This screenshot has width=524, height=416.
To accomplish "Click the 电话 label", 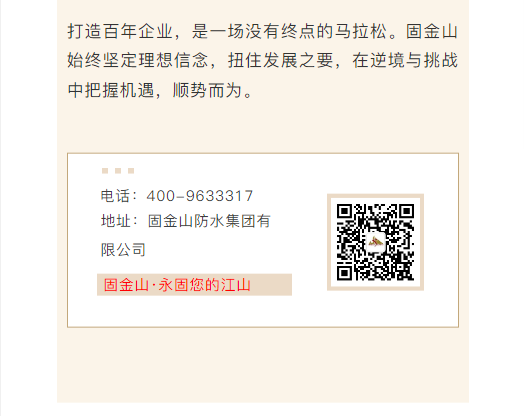I will [115, 196].
